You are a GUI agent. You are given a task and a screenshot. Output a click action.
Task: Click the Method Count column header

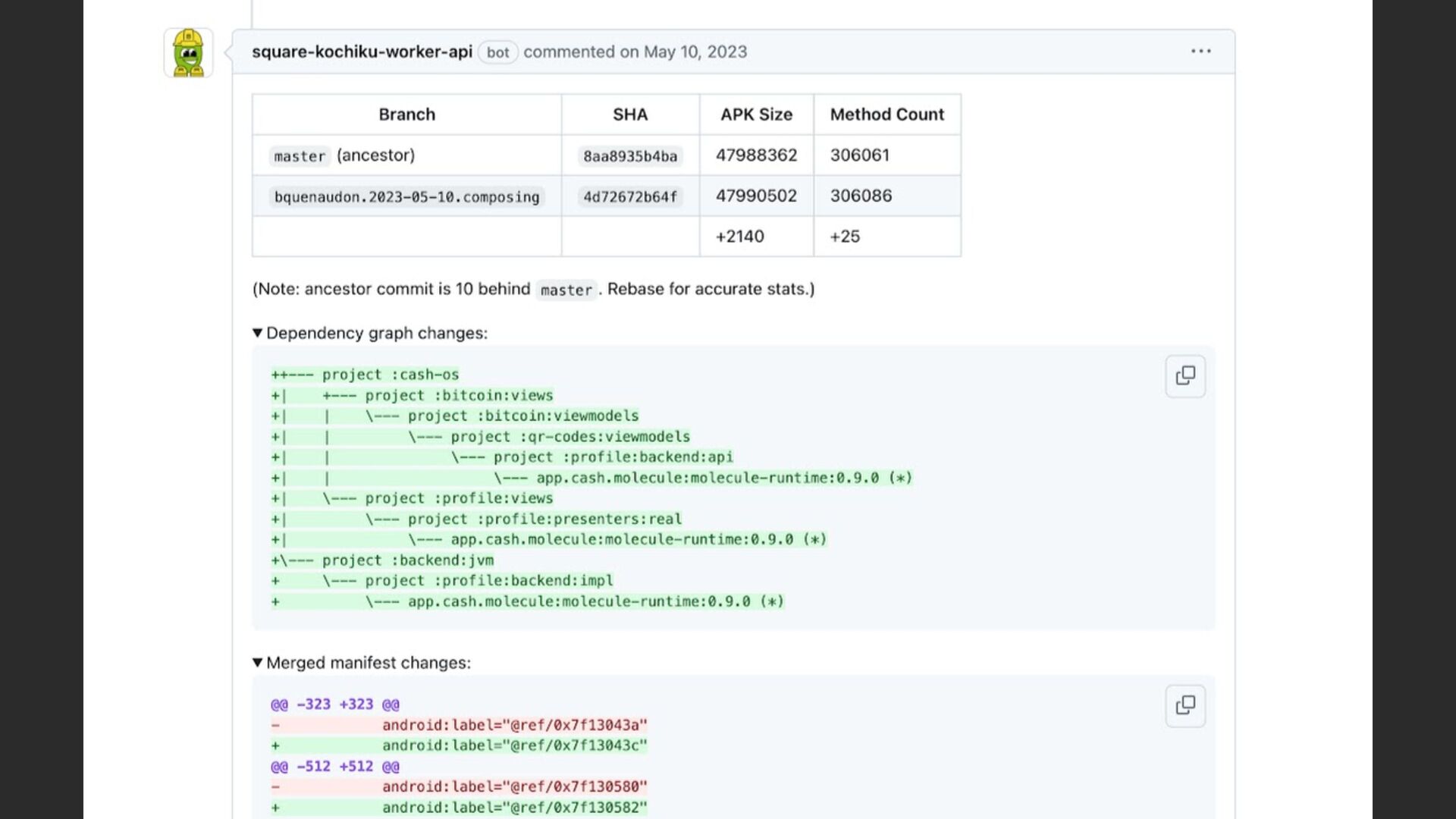point(886,115)
